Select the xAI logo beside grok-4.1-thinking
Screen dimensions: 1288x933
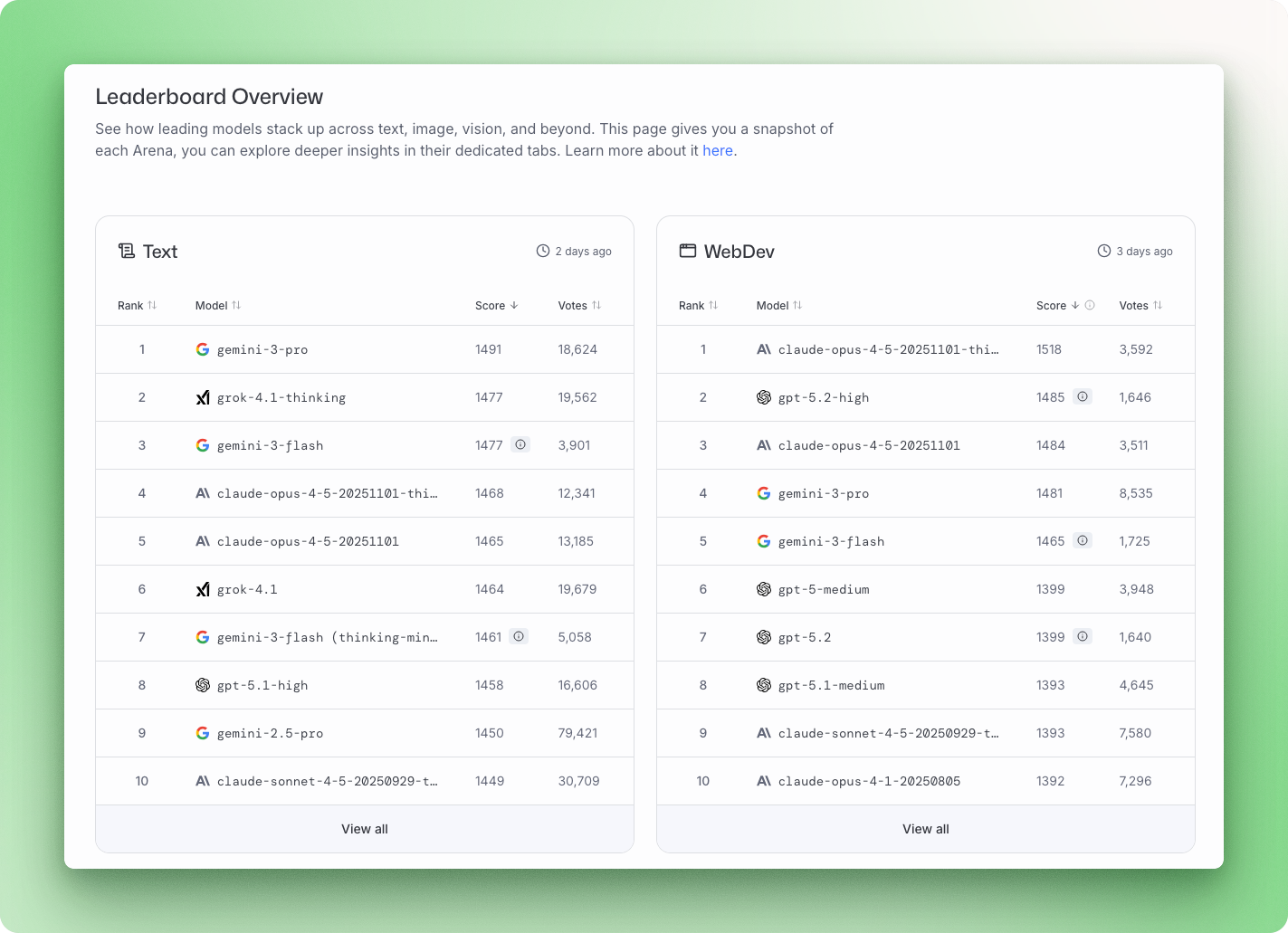203,397
